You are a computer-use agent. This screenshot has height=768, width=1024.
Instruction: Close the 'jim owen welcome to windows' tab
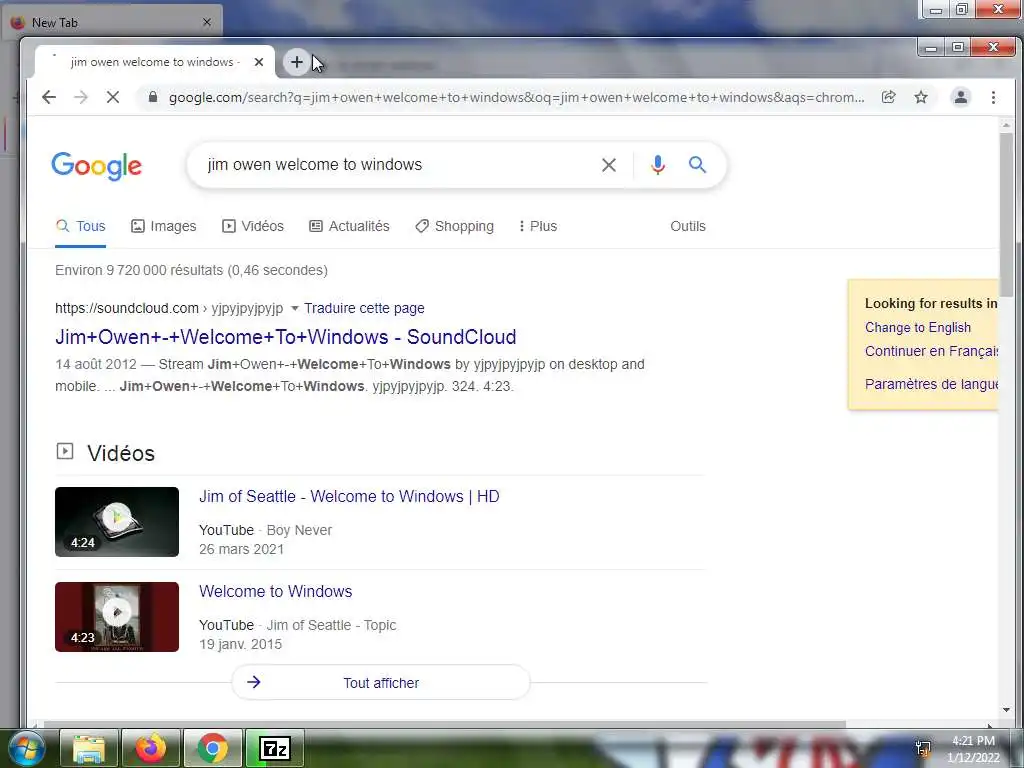pos(259,62)
